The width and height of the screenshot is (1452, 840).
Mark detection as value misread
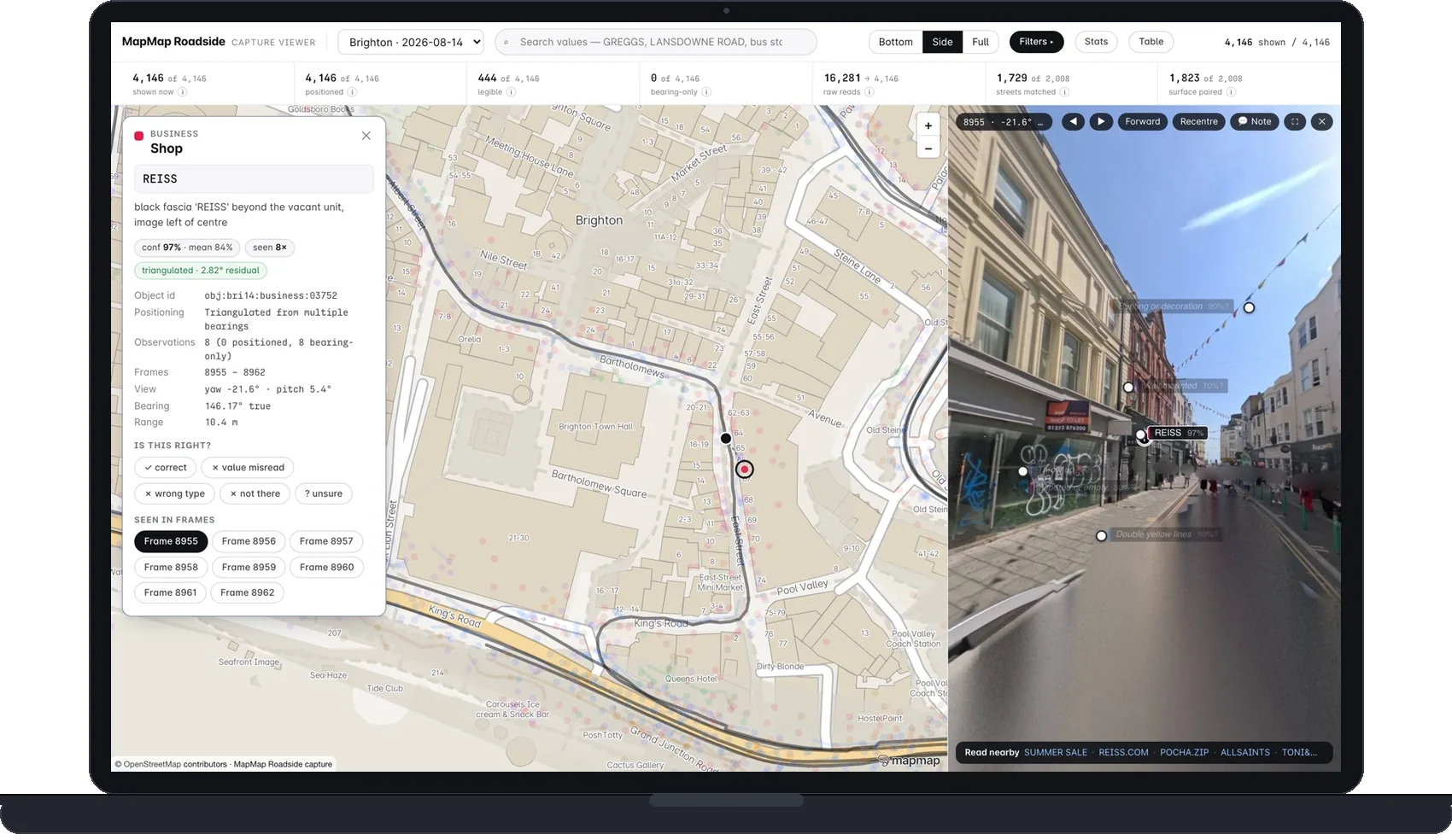(x=248, y=468)
